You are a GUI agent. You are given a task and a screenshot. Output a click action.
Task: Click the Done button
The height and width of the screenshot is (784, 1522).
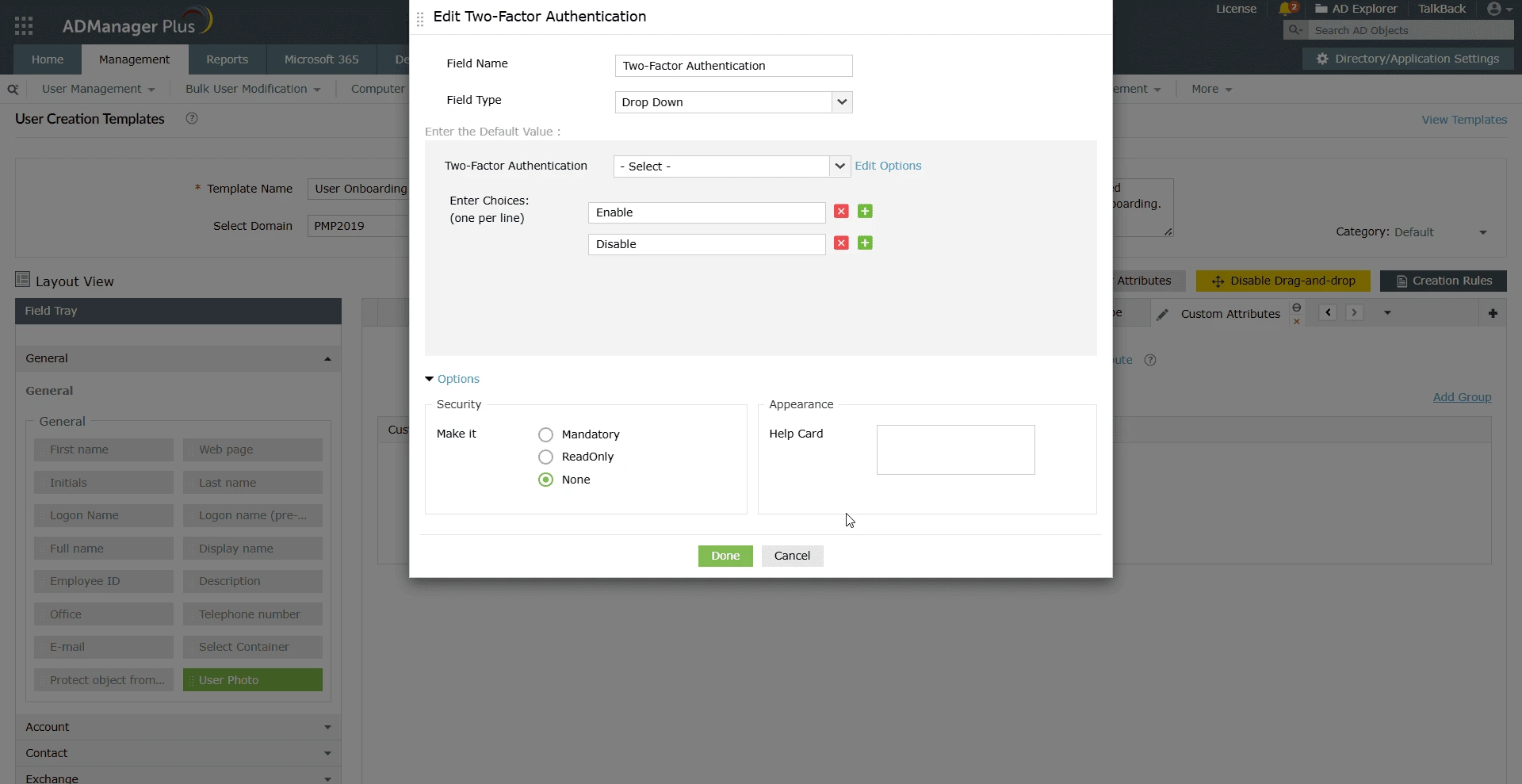725,556
